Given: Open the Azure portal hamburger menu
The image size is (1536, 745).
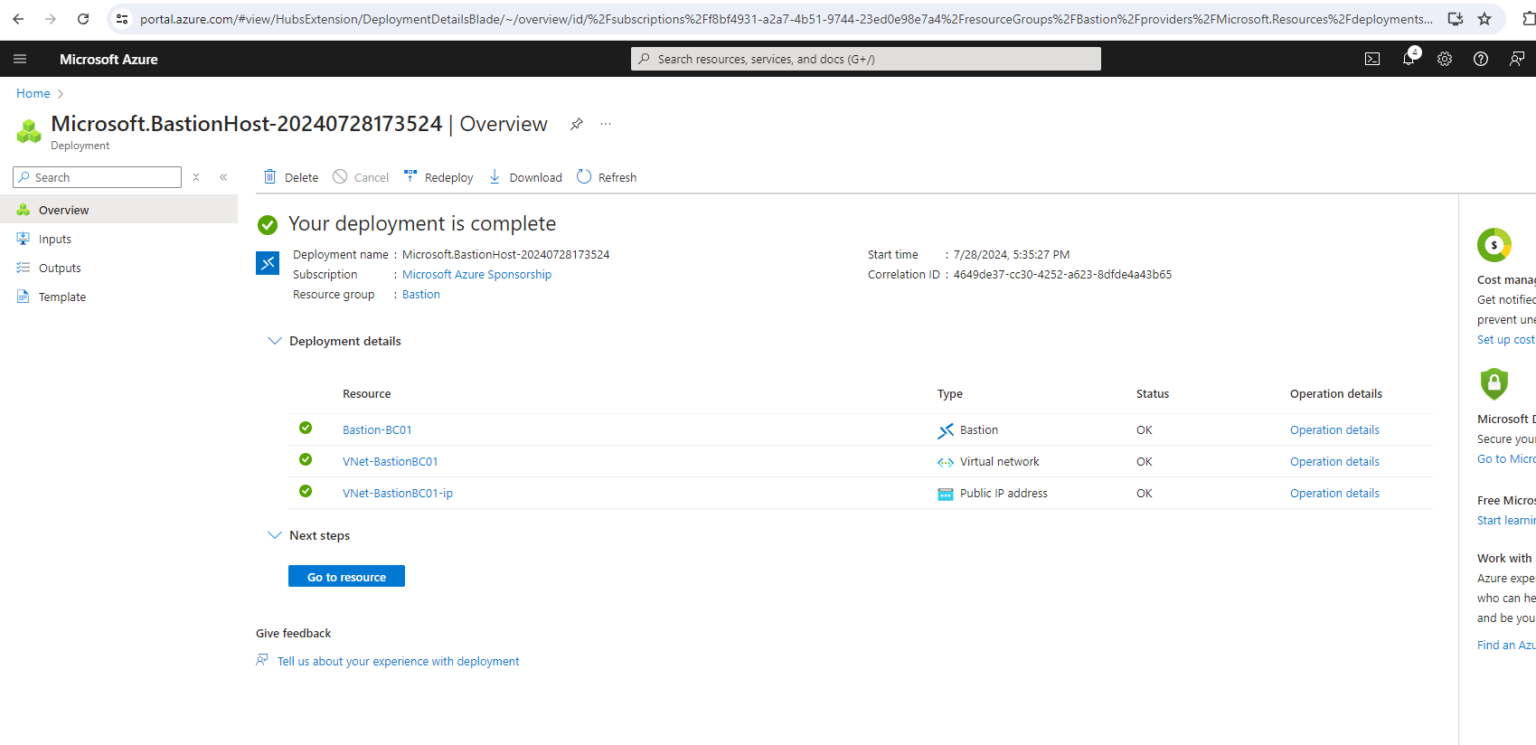Looking at the screenshot, I should pyautogui.click(x=19, y=58).
